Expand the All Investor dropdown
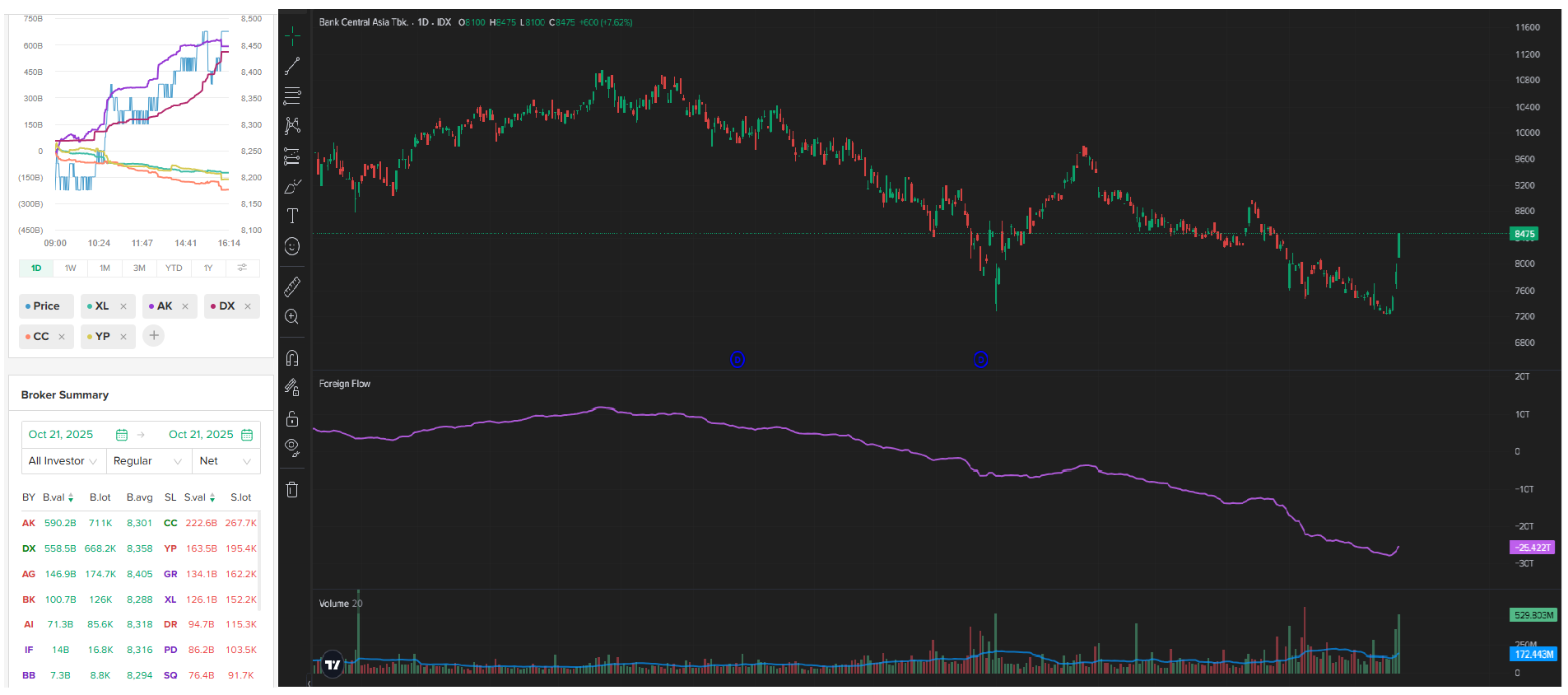 63,461
